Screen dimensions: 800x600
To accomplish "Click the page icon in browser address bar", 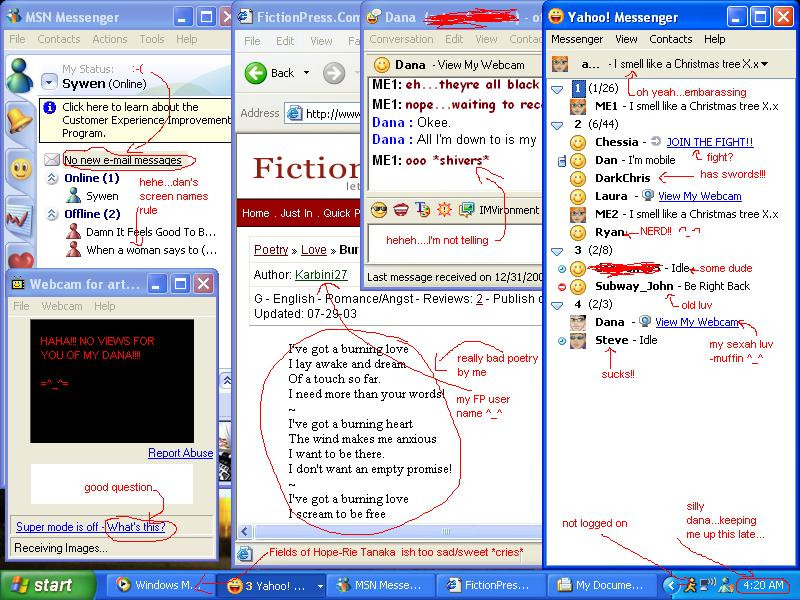I will [x=294, y=113].
